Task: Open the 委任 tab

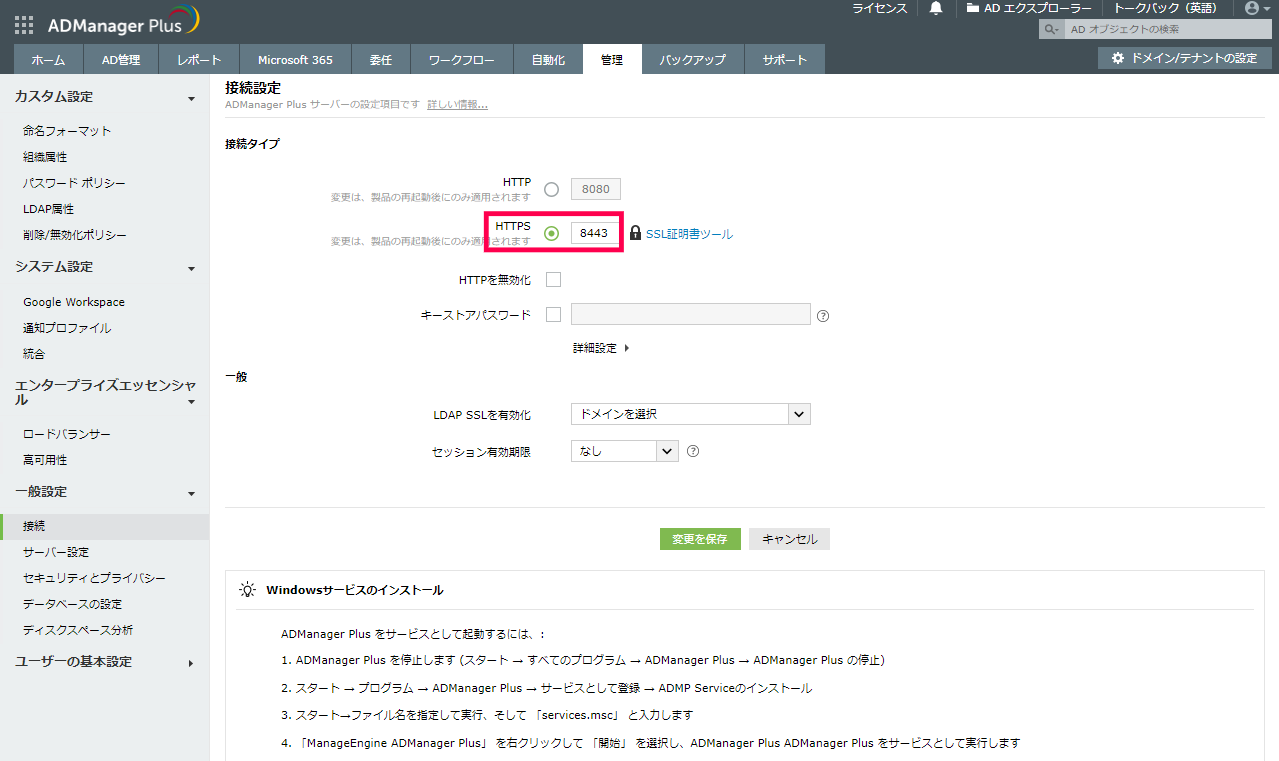Action: tap(380, 59)
